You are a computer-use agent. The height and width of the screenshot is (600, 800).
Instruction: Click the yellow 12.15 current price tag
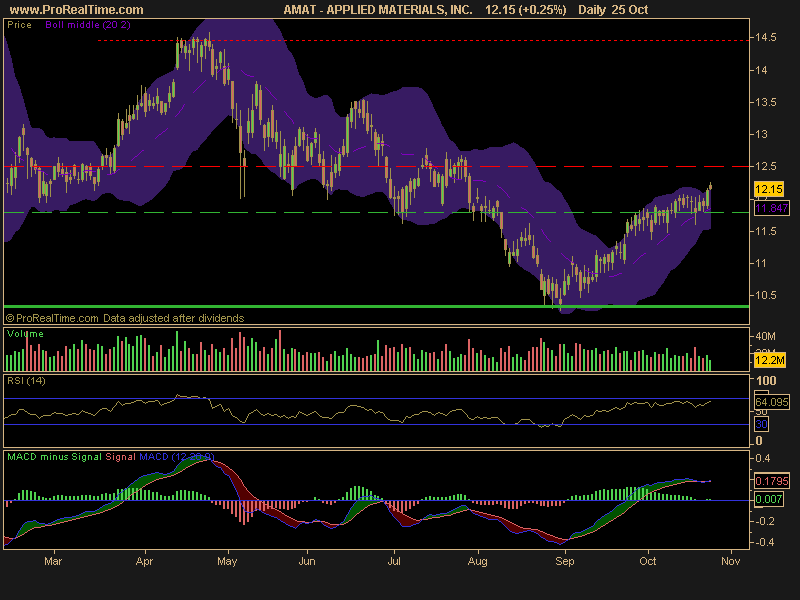[769, 189]
